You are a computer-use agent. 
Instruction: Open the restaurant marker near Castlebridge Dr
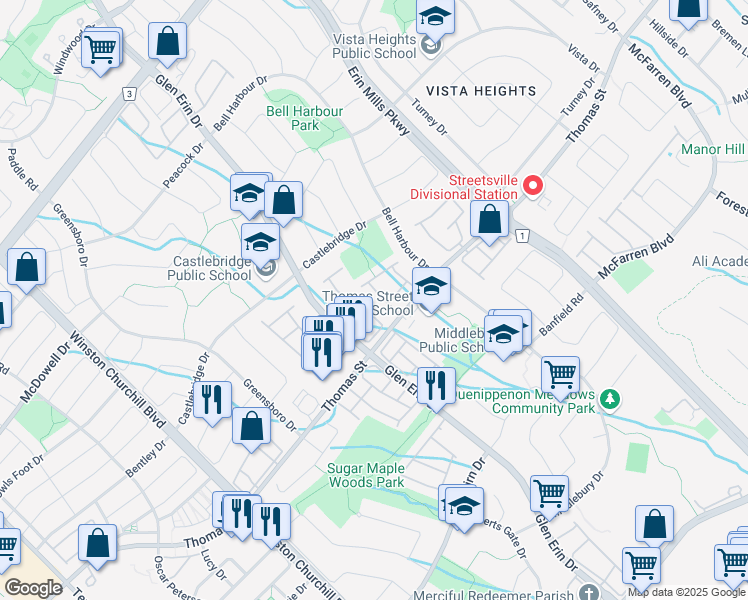point(212,400)
